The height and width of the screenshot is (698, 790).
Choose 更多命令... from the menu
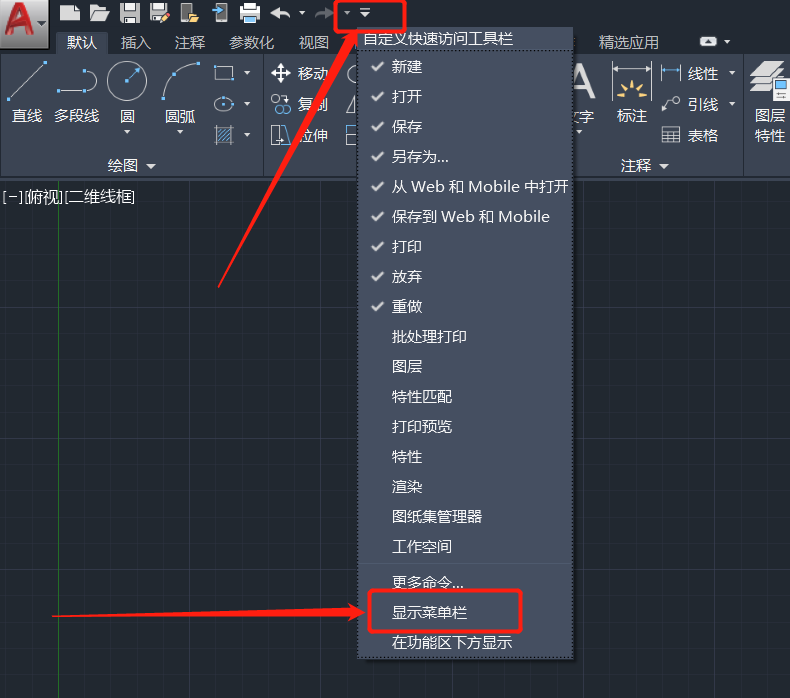(465, 583)
